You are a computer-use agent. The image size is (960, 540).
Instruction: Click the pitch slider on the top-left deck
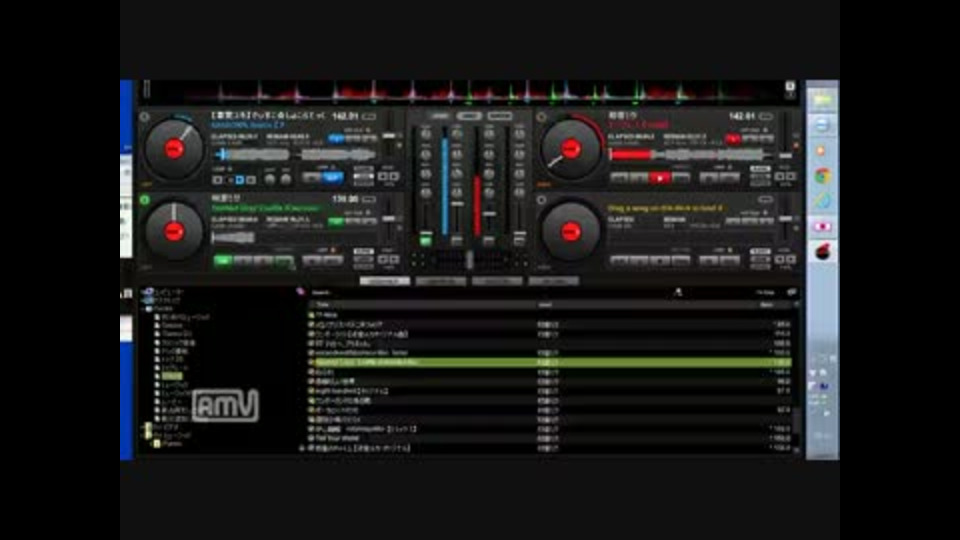(x=389, y=136)
